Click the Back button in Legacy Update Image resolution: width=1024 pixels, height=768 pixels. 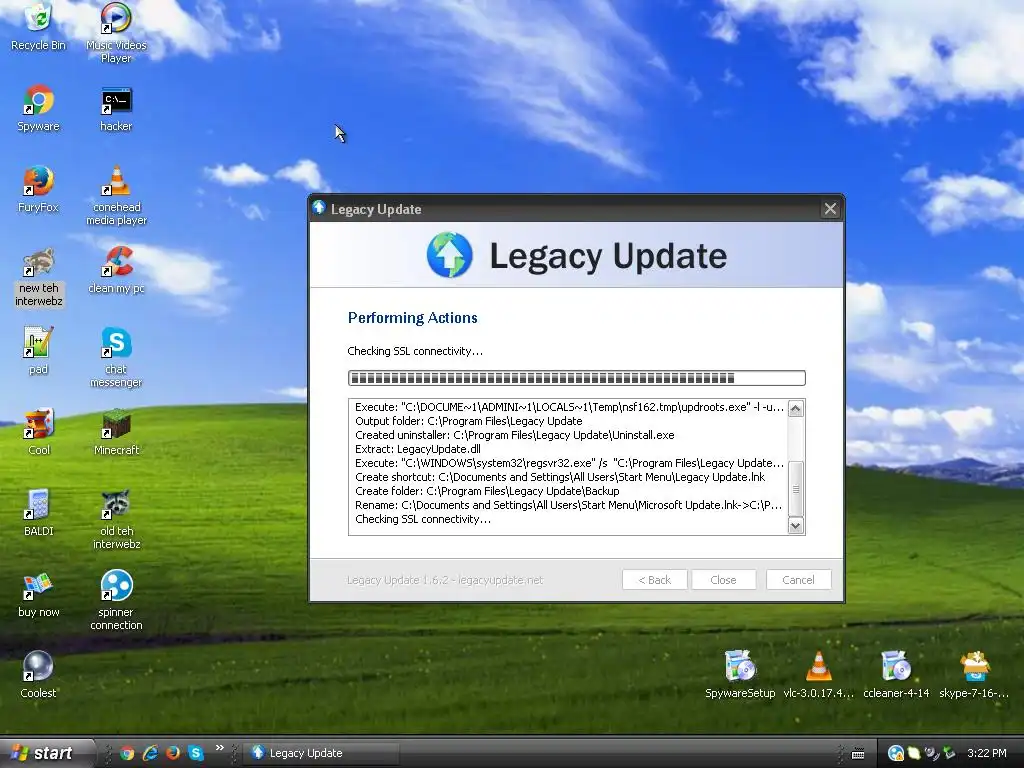(654, 580)
